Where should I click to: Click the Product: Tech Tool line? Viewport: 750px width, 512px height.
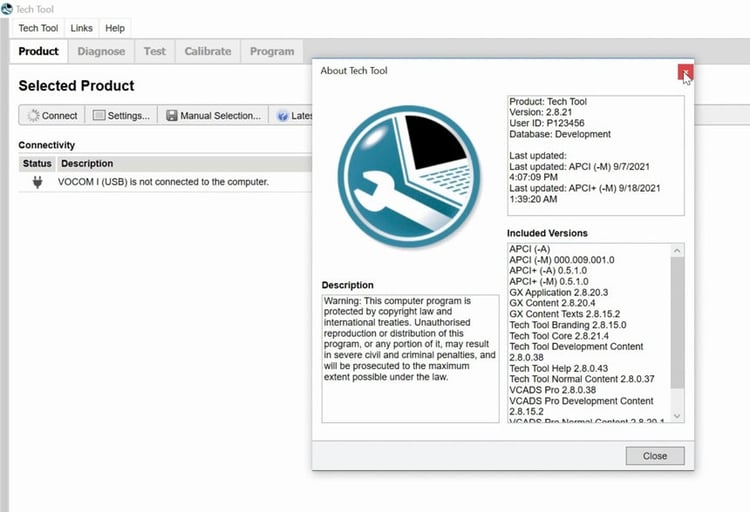pyautogui.click(x=548, y=101)
